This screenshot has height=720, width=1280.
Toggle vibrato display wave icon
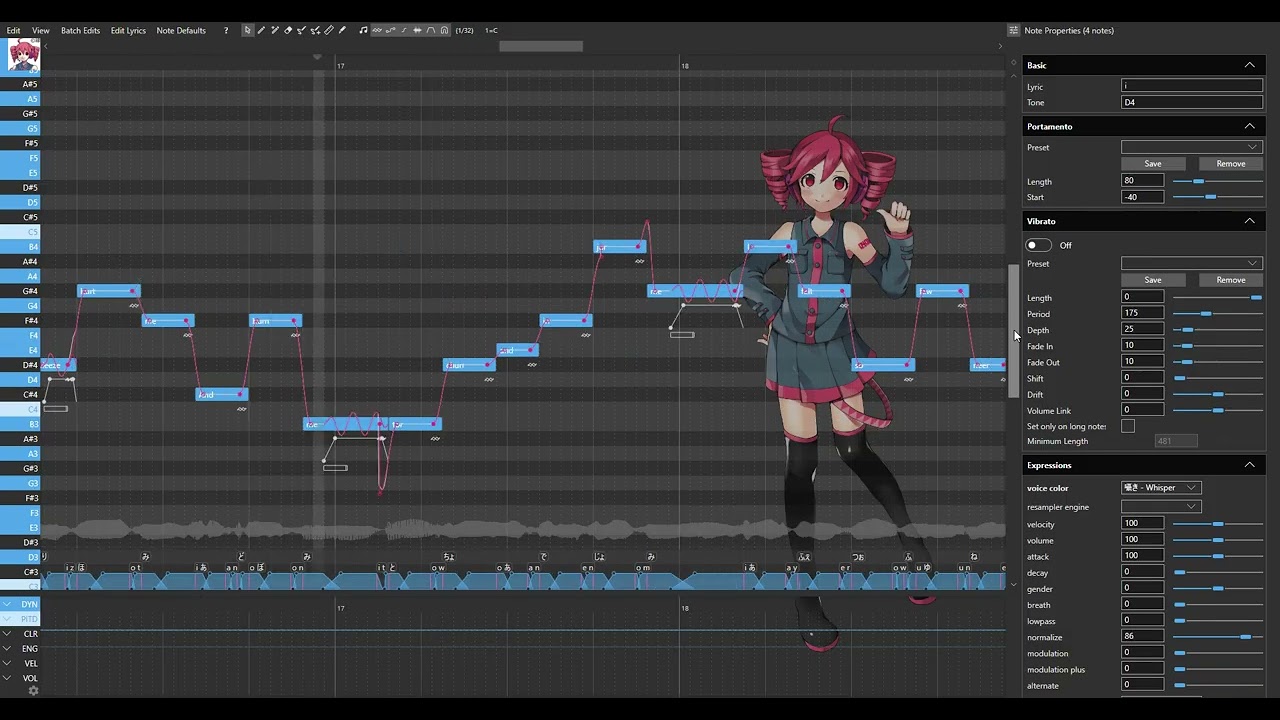377,30
